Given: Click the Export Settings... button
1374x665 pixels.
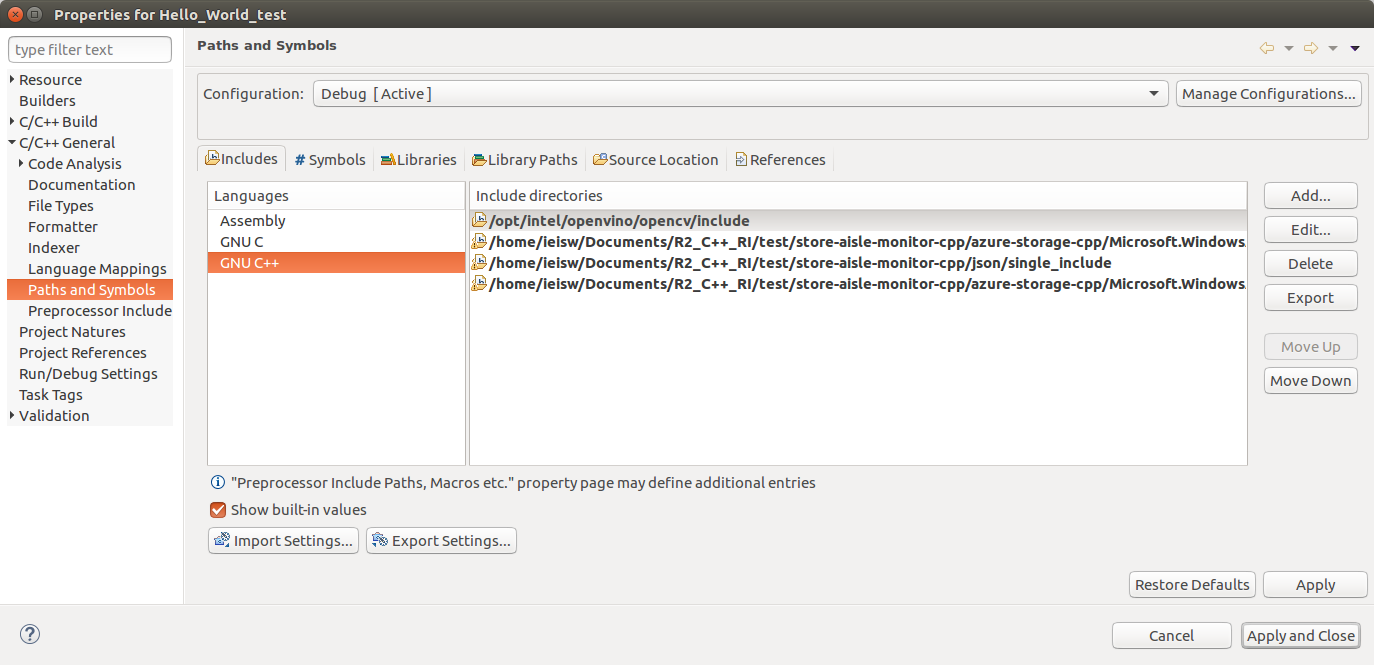Looking at the screenshot, I should [441, 540].
